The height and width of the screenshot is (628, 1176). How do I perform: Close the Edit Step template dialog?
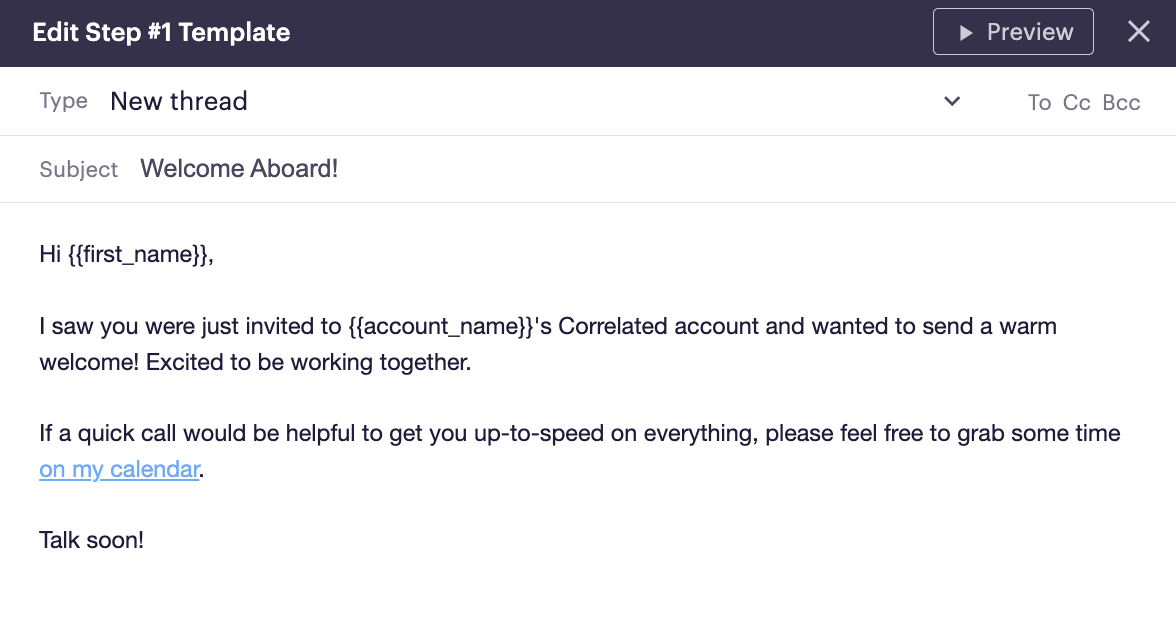1139,32
